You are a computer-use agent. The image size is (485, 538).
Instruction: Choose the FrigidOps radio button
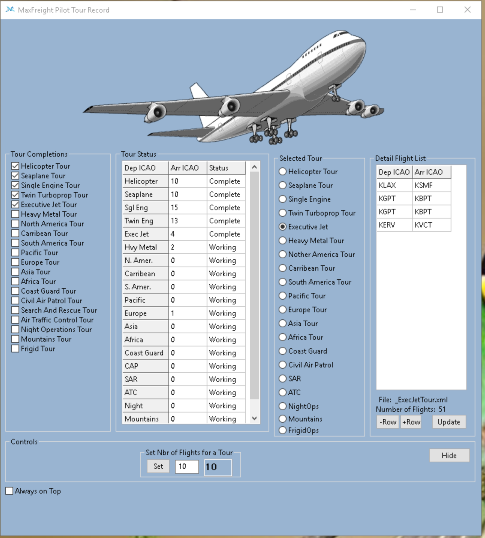282,430
